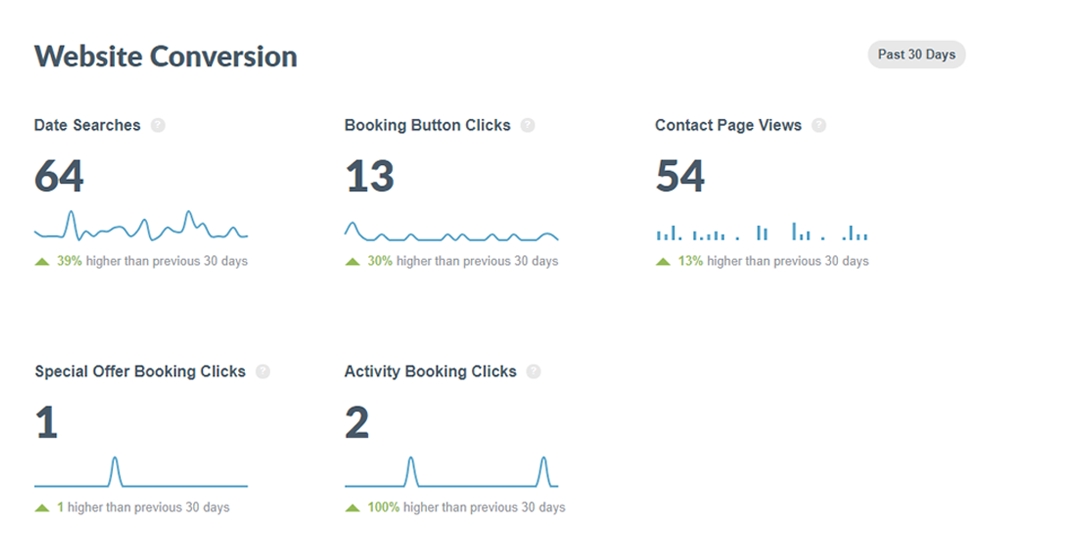The image size is (1075, 547).
Task: Click the Booking Button Clicks value 13
Action: pyautogui.click(x=370, y=177)
